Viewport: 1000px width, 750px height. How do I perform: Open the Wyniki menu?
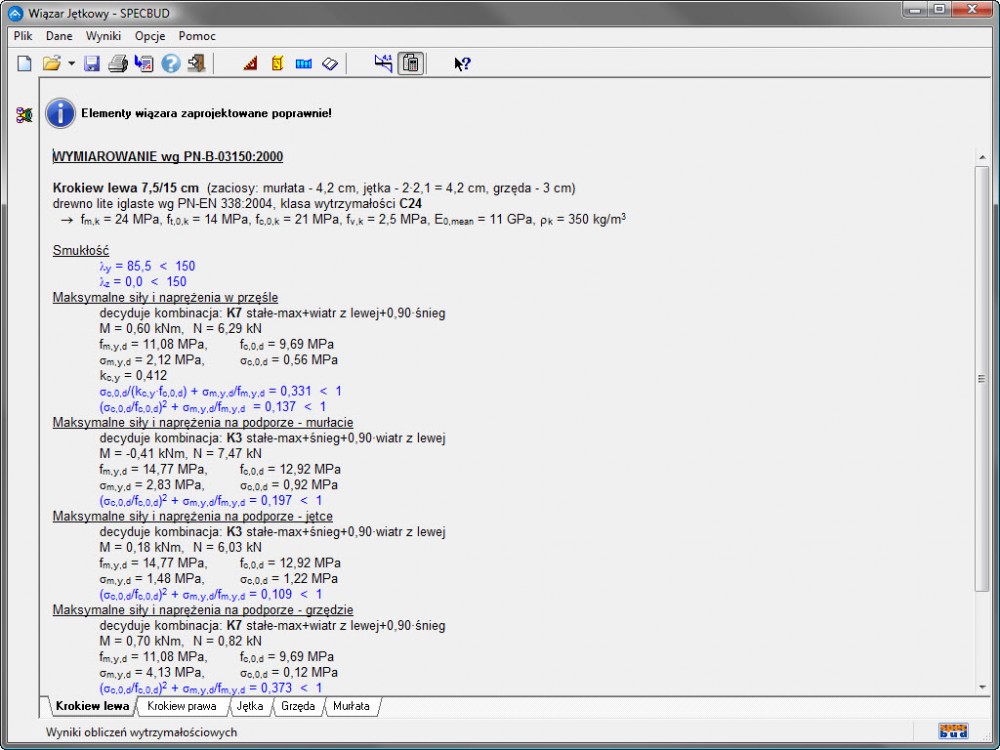coord(103,36)
